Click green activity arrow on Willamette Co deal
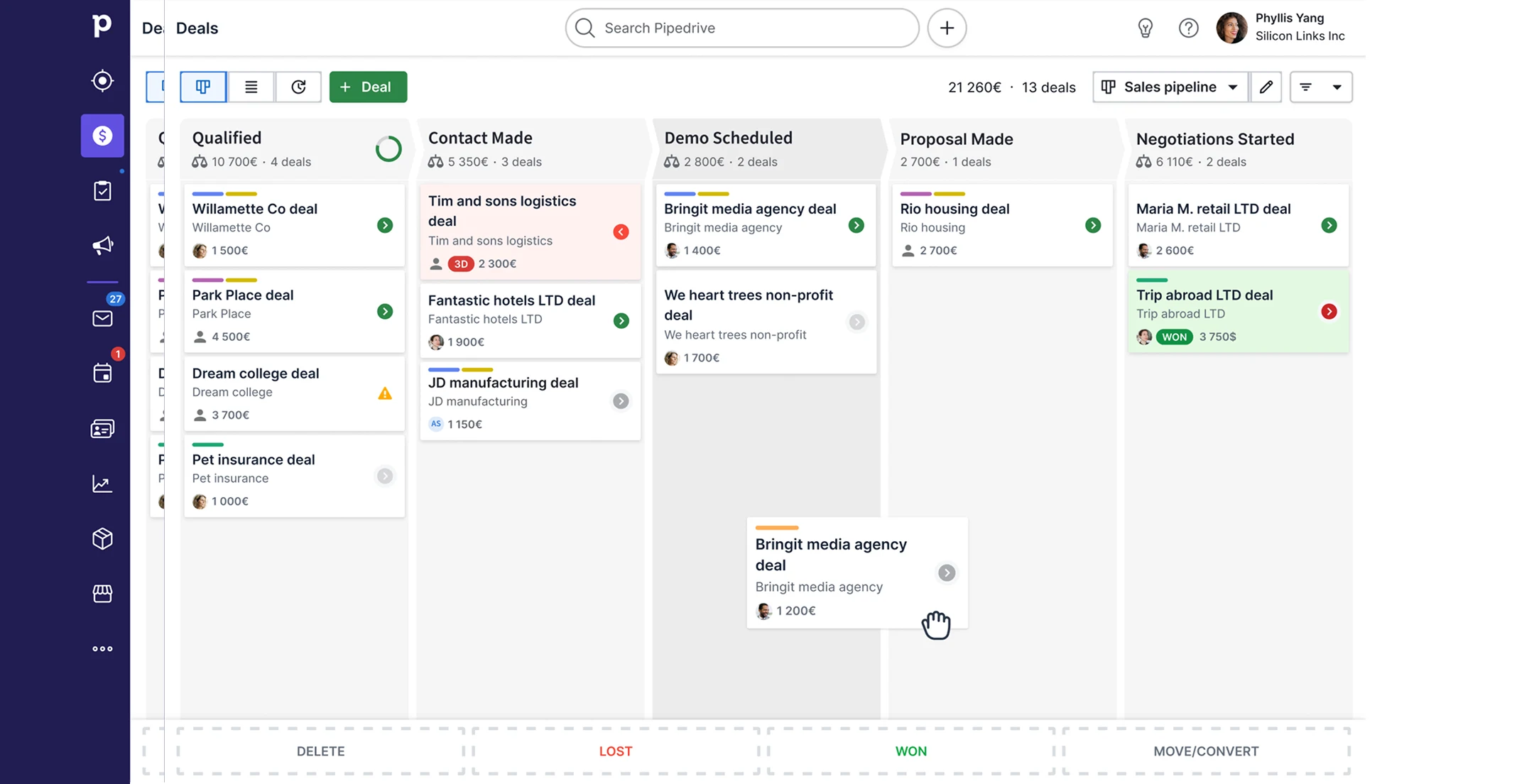The width and height of the screenshot is (1534, 784). click(385, 225)
